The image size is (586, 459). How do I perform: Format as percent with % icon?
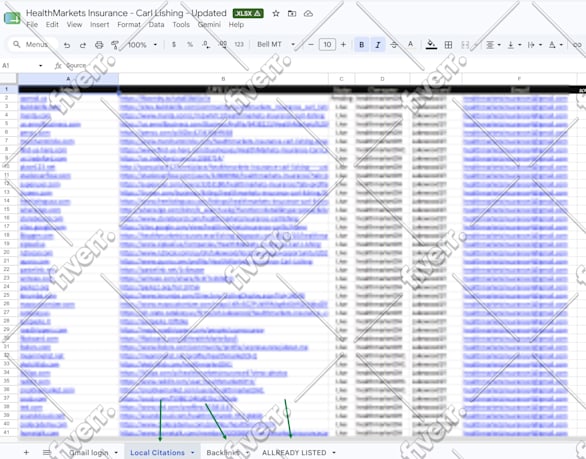pyautogui.click(x=190, y=44)
